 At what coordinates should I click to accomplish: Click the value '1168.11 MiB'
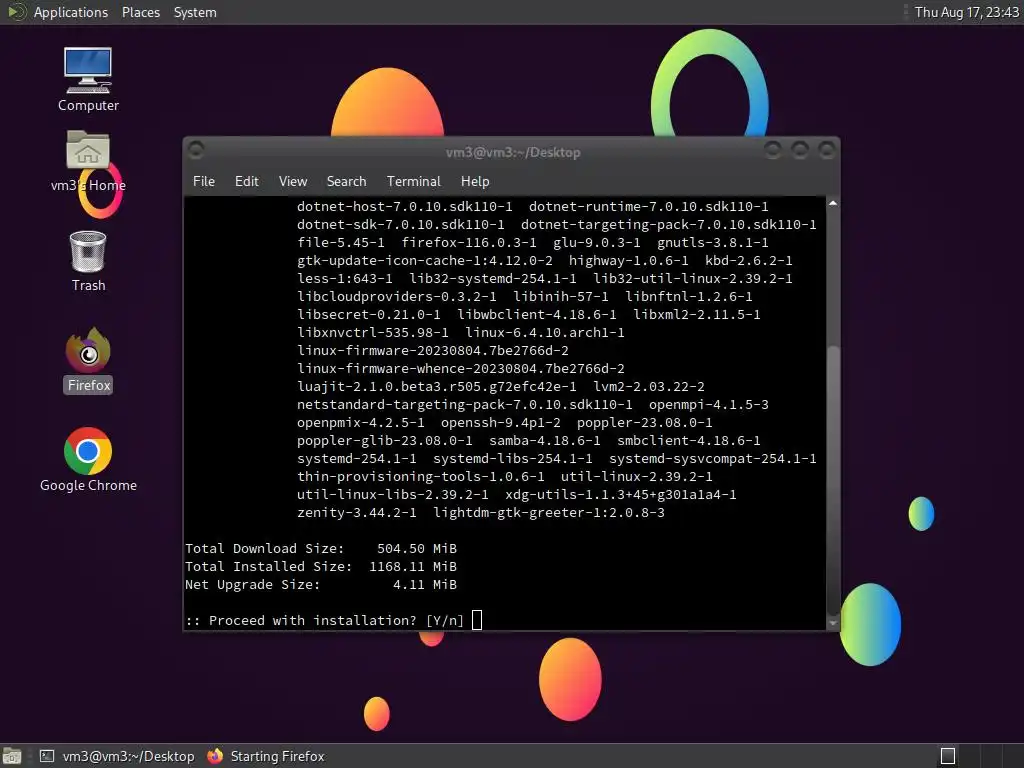click(x=413, y=566)
